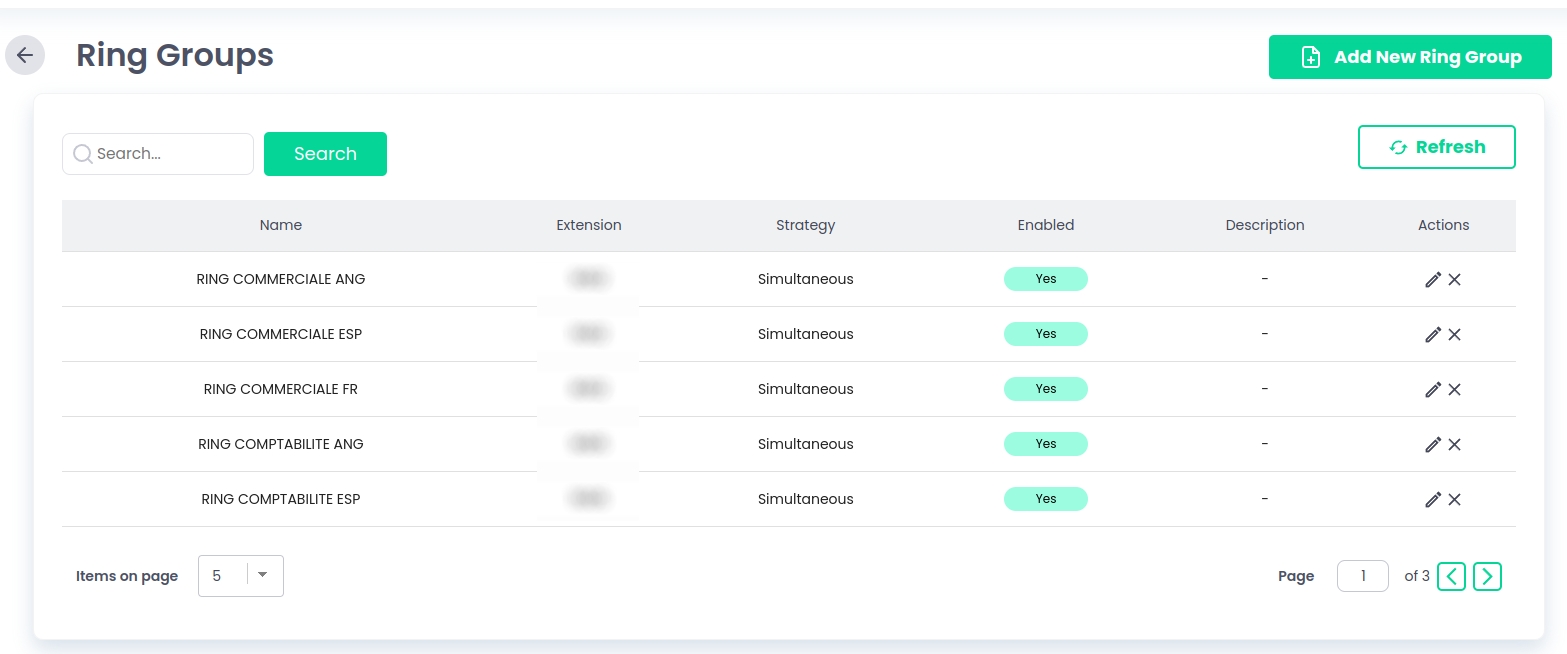The image size is (1567, 654).
Task: Delete the RING COMMERCIALE ESP ring group
Action: (x=1455, y=335)
